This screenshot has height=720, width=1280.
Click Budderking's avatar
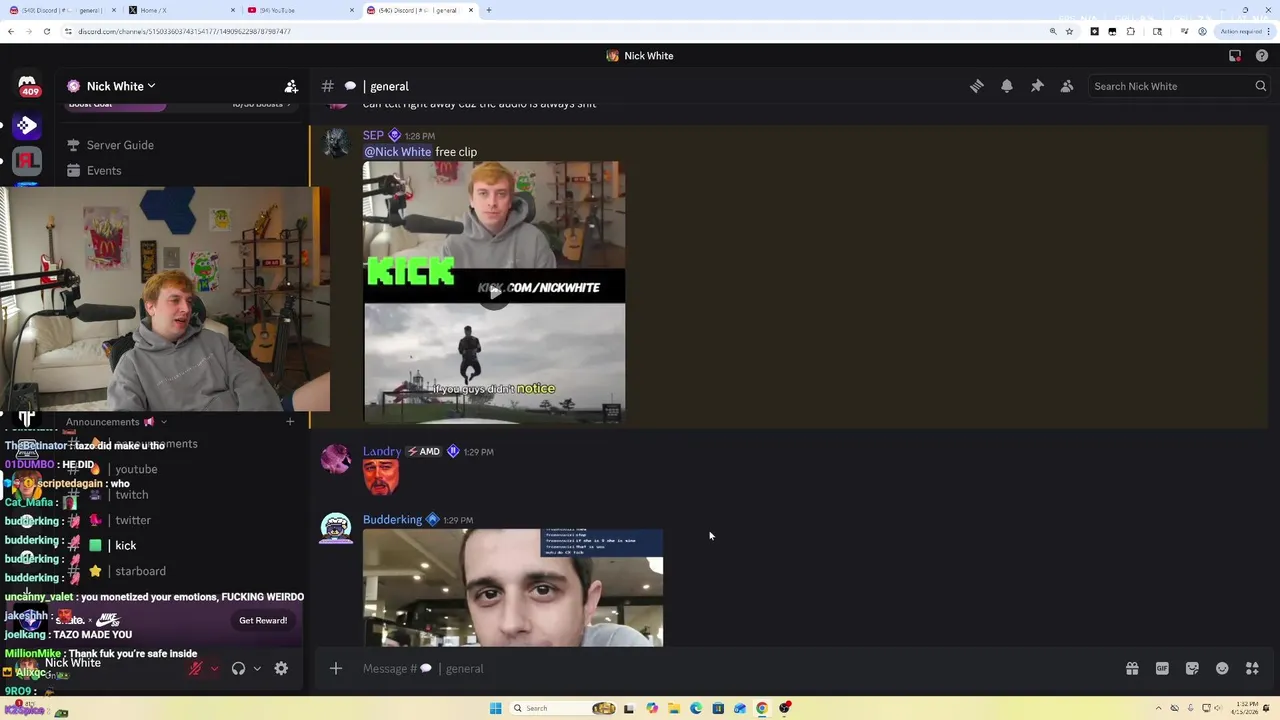[336, 527]
